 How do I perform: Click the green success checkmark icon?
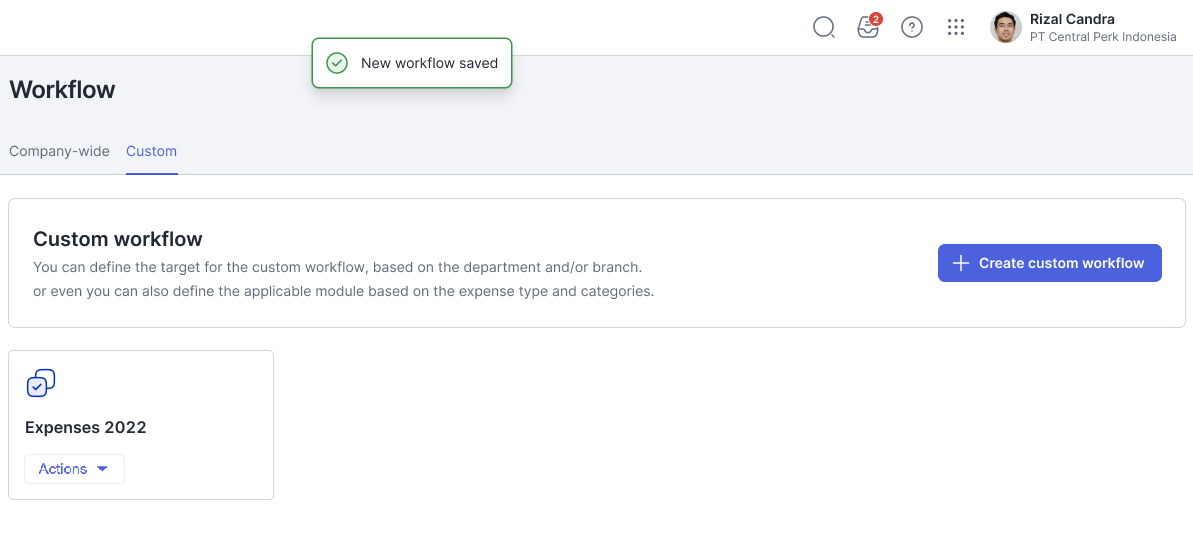point(337,63)
